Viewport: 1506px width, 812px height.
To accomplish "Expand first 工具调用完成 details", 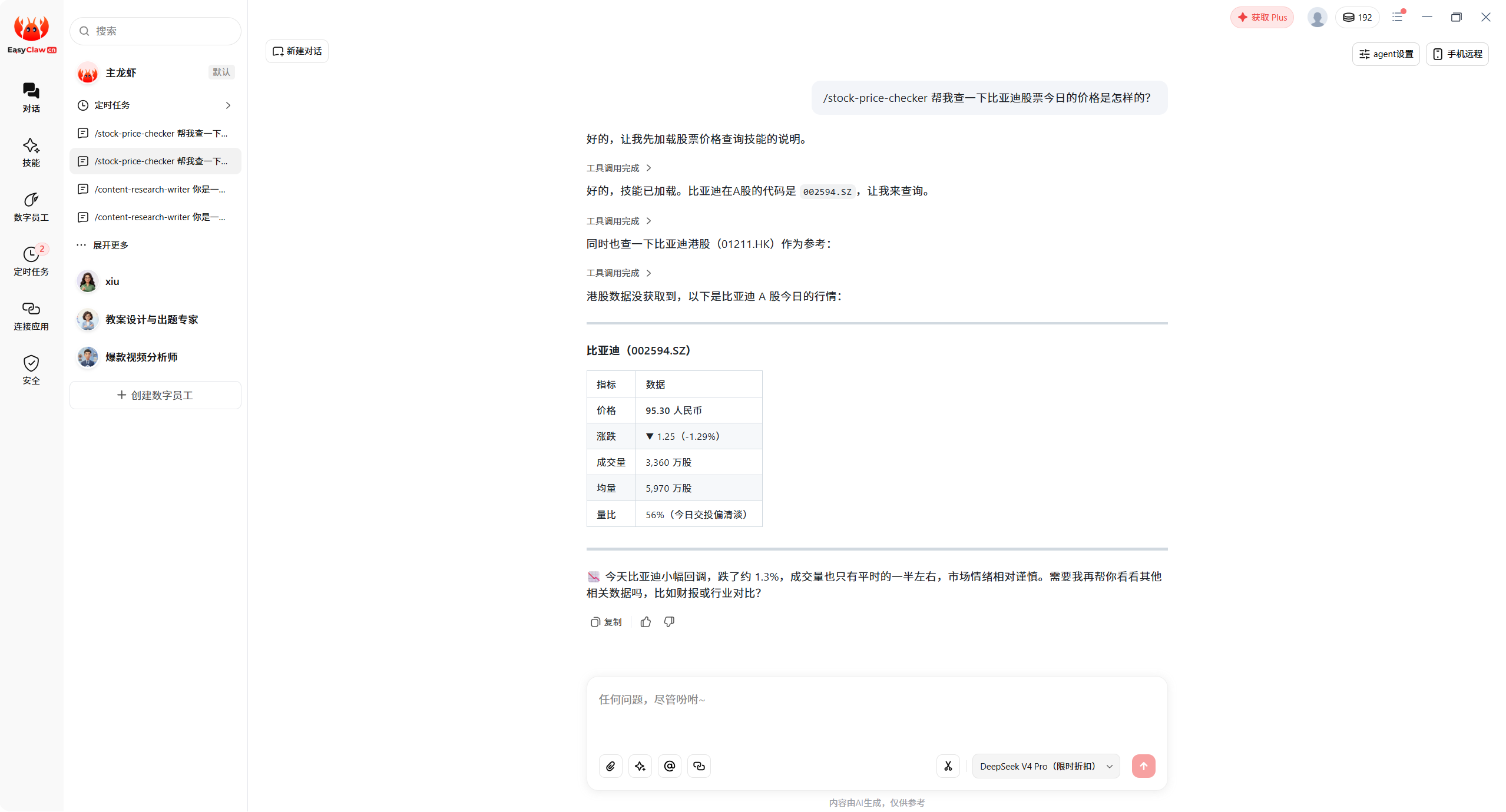I will coord(618,168).
